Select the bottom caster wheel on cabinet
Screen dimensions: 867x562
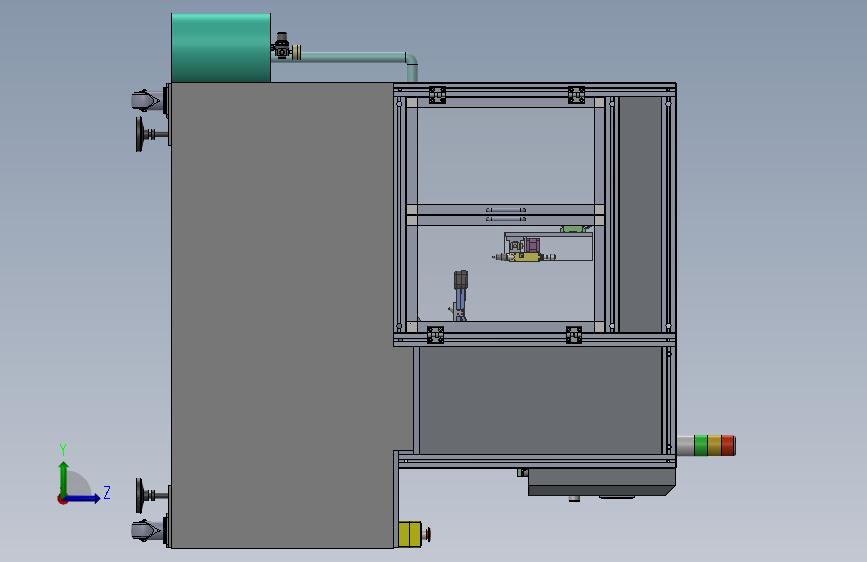(x=147, y=530)
